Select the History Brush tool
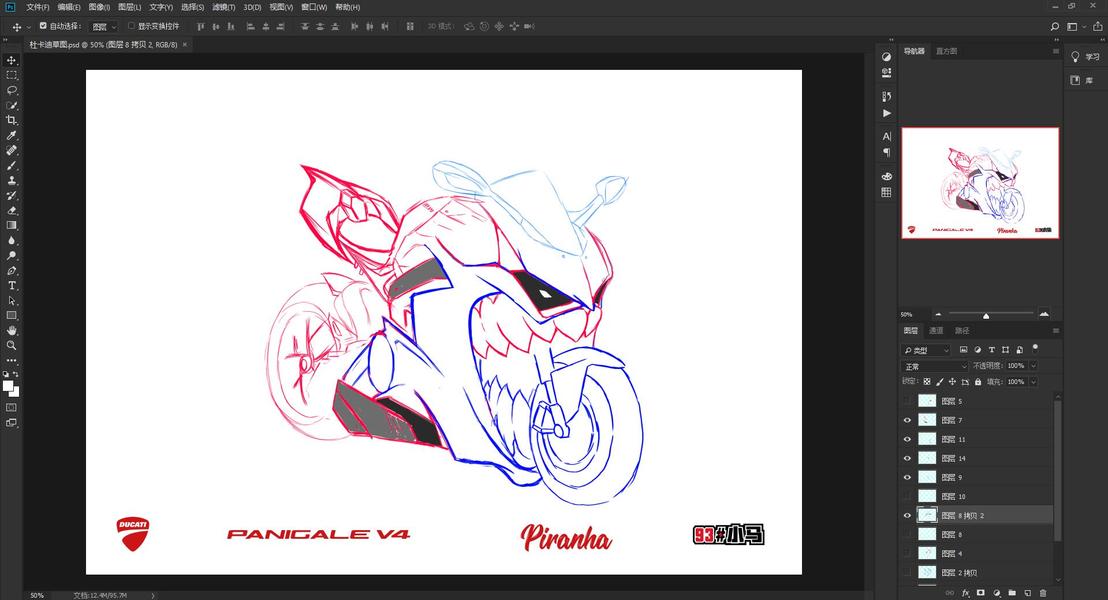 (x=11, y=196)
